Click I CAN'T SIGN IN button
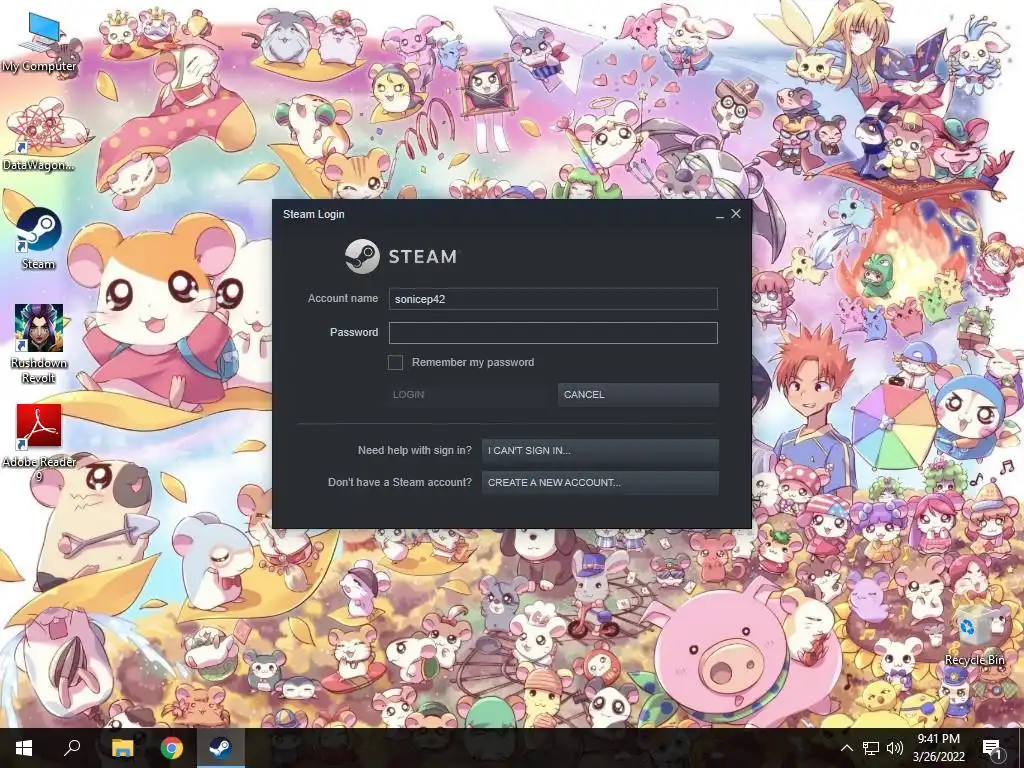This screenshot has width=1024, height=768. [600, 451]
